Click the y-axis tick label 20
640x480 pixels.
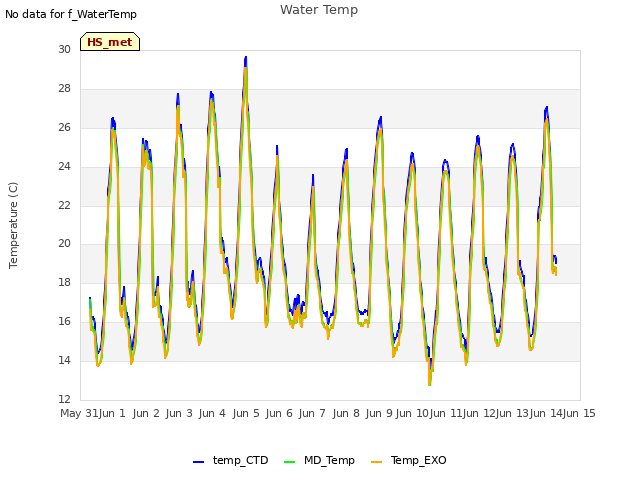64,244
